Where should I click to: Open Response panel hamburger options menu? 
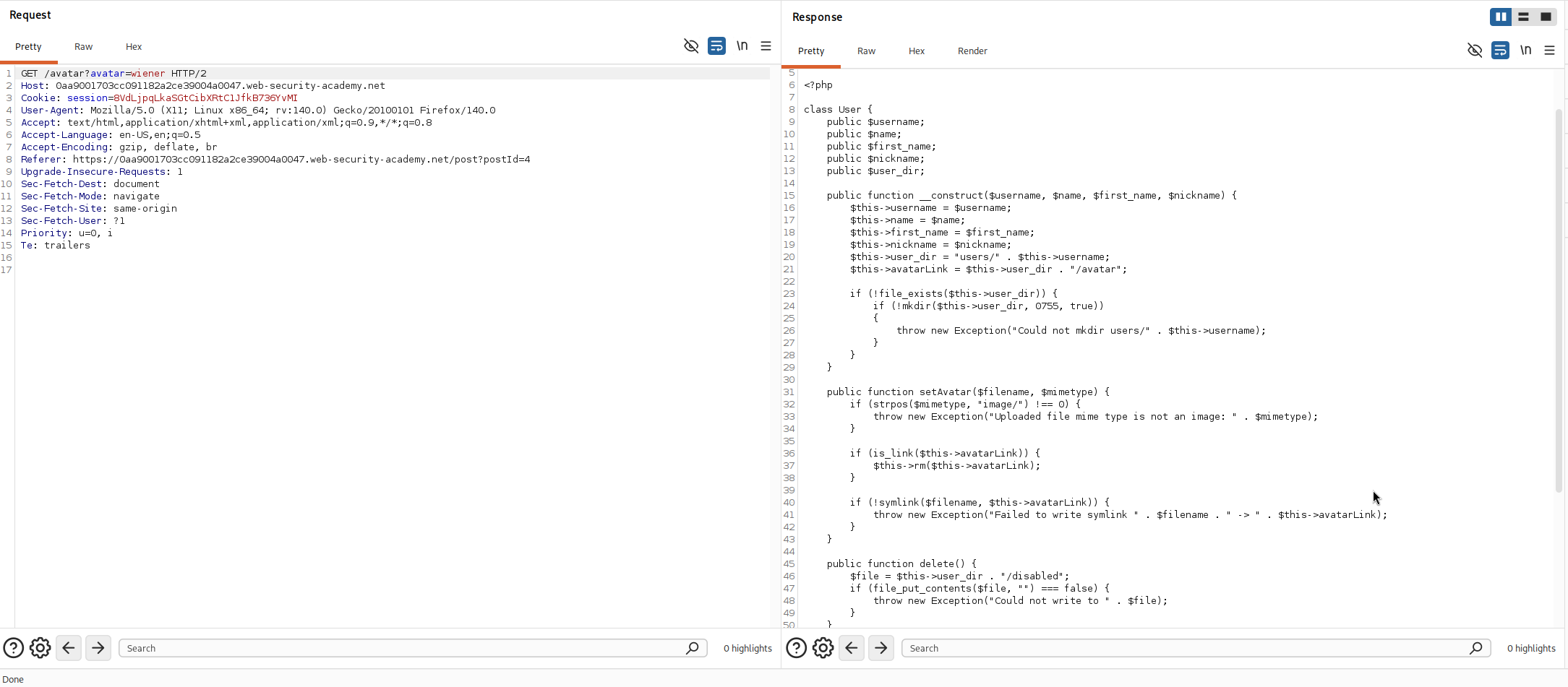click(1549, 51)
